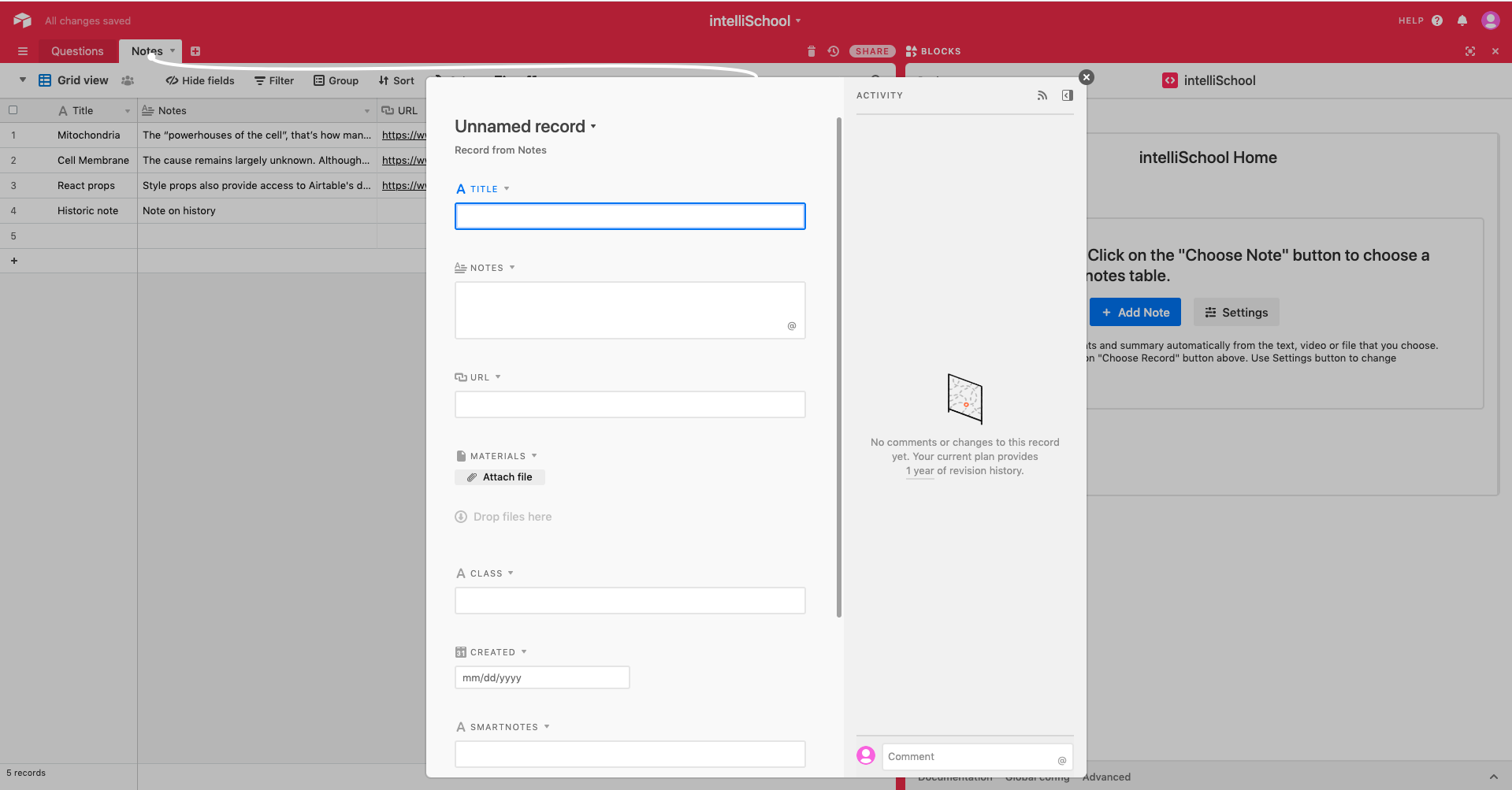Open user account avatar menu

[1490, 20]
